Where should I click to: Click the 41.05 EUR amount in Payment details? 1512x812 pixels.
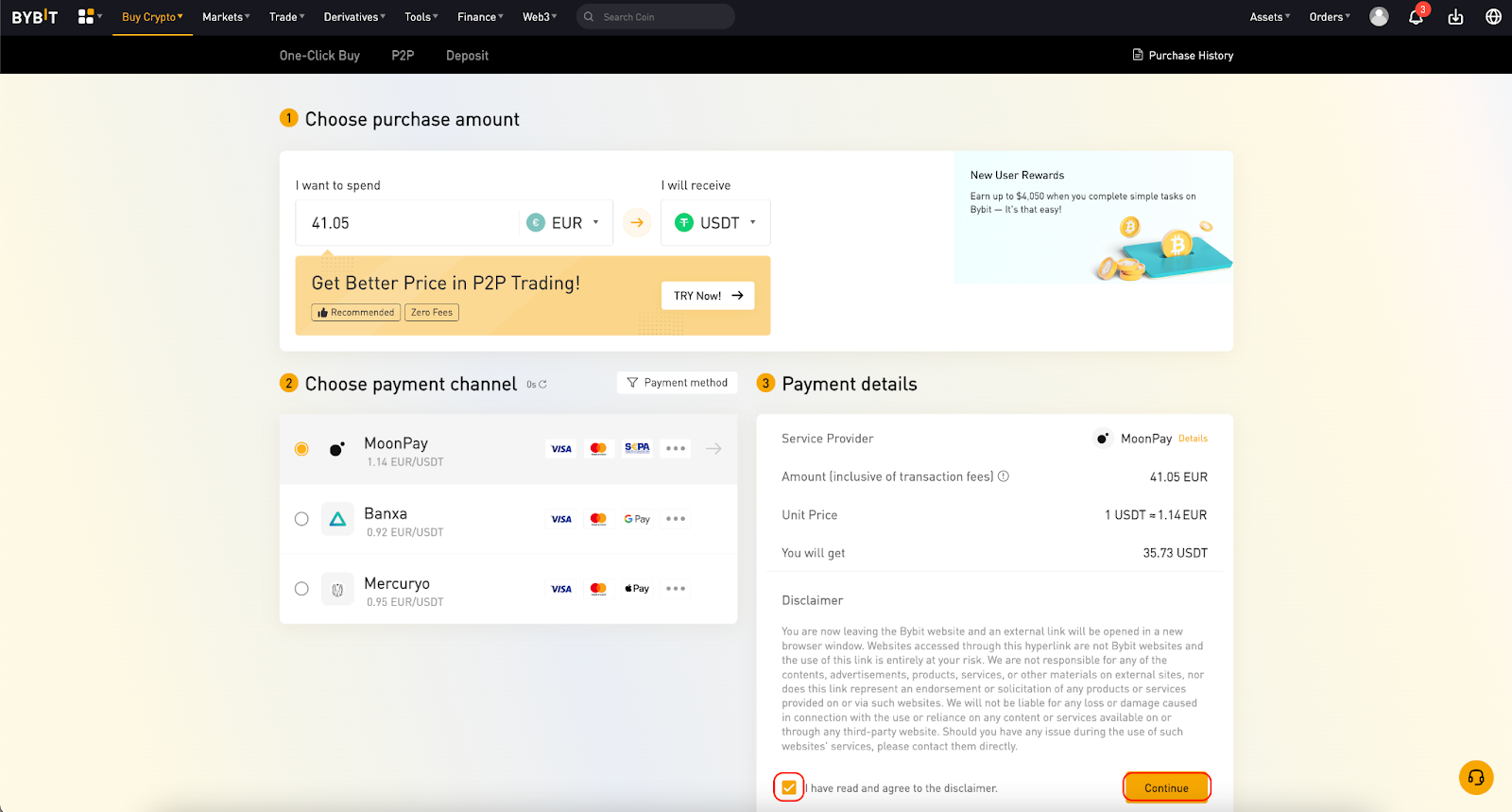pyautogui.click(x=1178, y=477)
